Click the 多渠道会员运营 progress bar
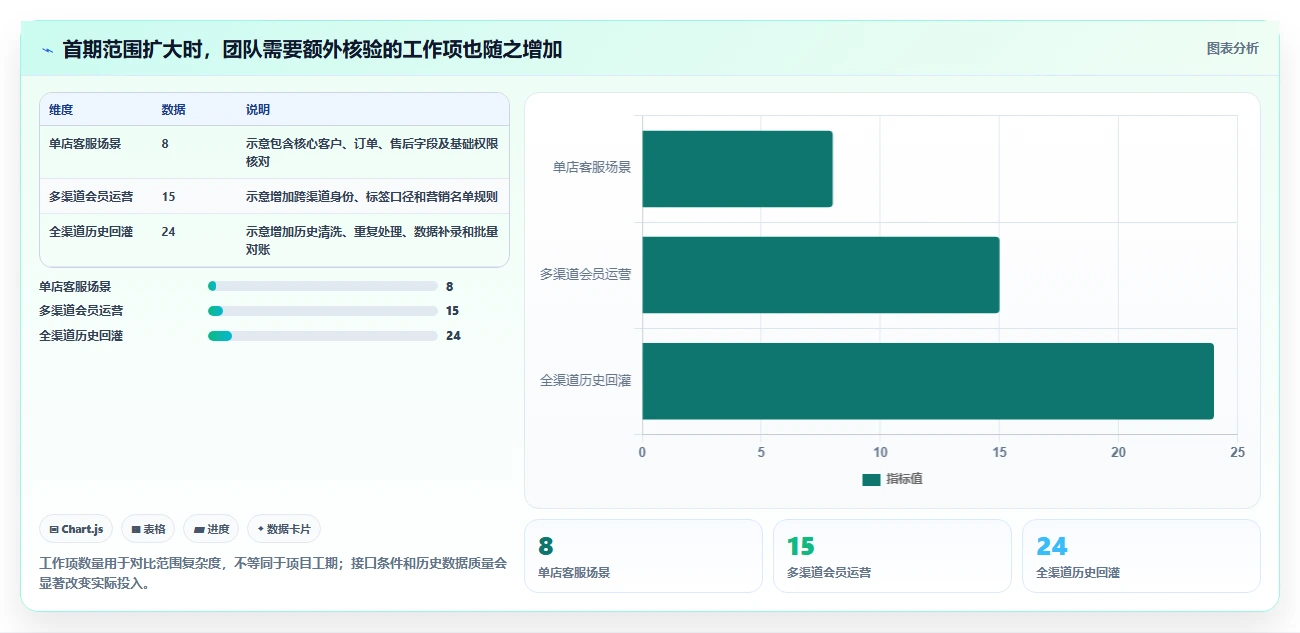Viewport: 1300px width, 633px height. pyautogui.click(x=323, y=311)
